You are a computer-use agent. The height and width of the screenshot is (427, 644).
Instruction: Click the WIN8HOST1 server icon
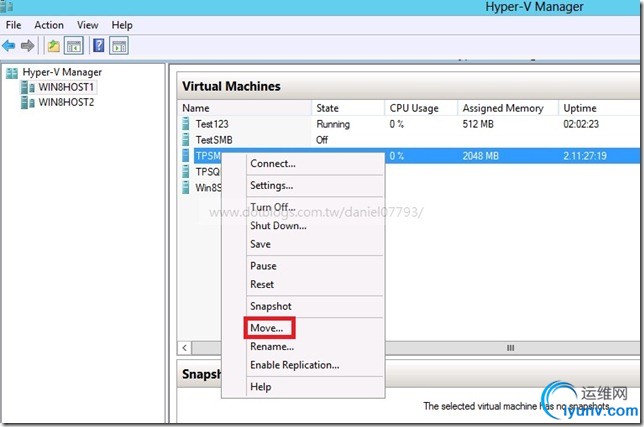[28, 87]
